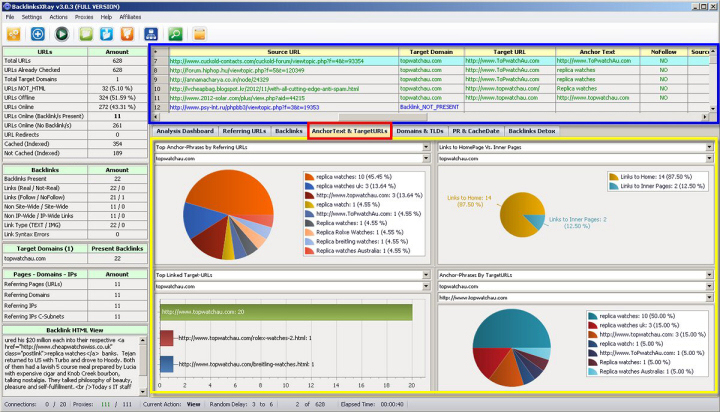The height and width of the screenshot is (412, 720).
Task: Click gold swatch for Links to Home legend
Action: [613, 177]
